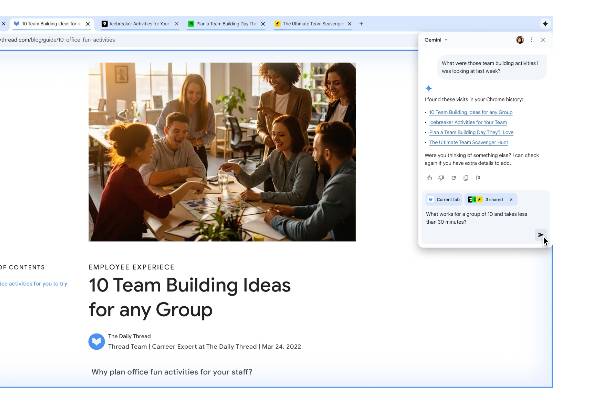
Task: Open the profile avatar in Gemini panel header
Action: (520, 40)
